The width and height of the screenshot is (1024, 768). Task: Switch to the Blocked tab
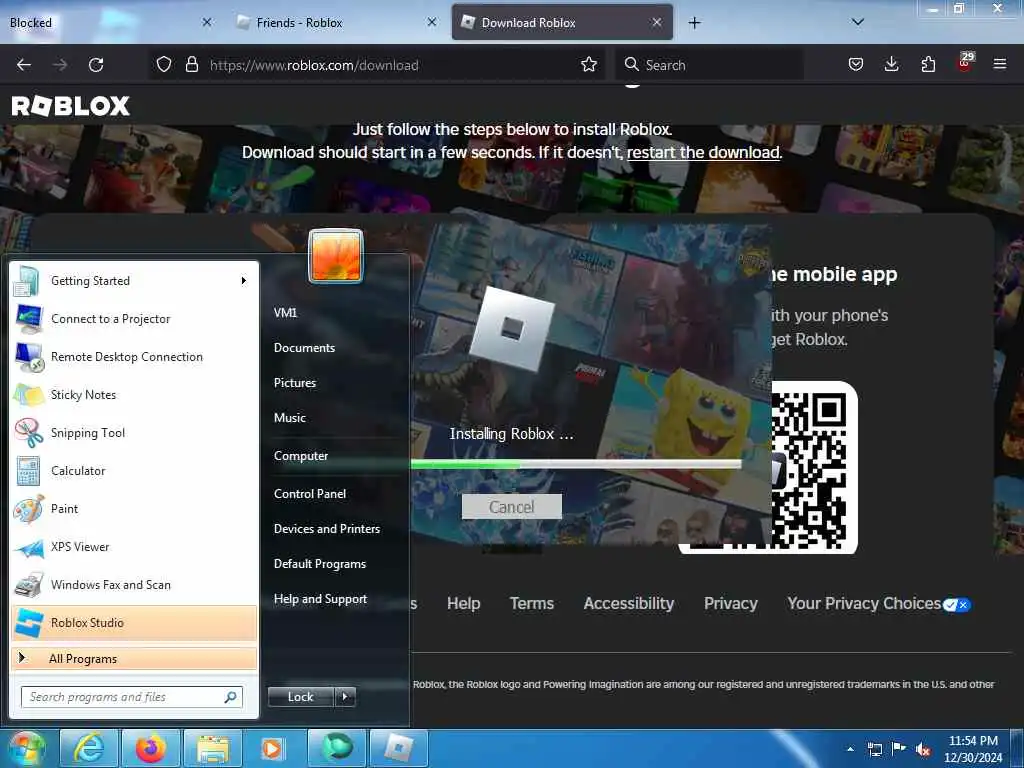pyautogui.click(x=109, y=22)
